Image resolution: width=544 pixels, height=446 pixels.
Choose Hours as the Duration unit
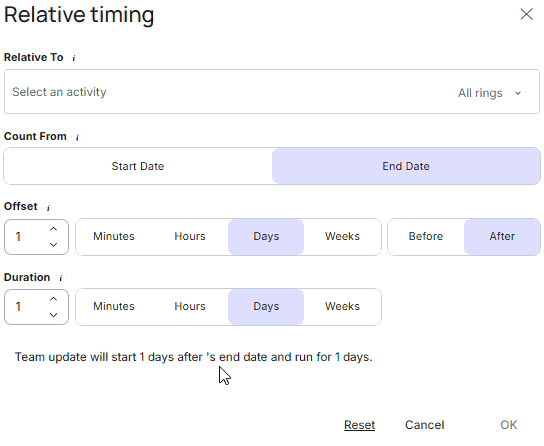click(x=190, y=307)
